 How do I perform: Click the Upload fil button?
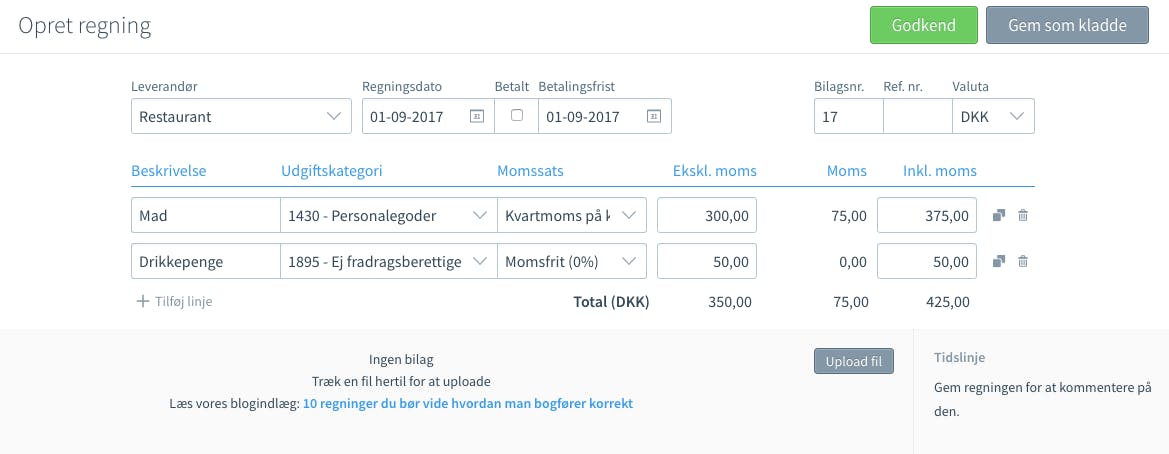tap(854, 362)
